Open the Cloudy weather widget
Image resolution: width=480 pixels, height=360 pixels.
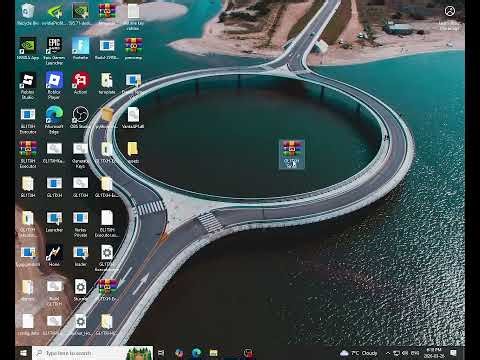click(359, 353)
